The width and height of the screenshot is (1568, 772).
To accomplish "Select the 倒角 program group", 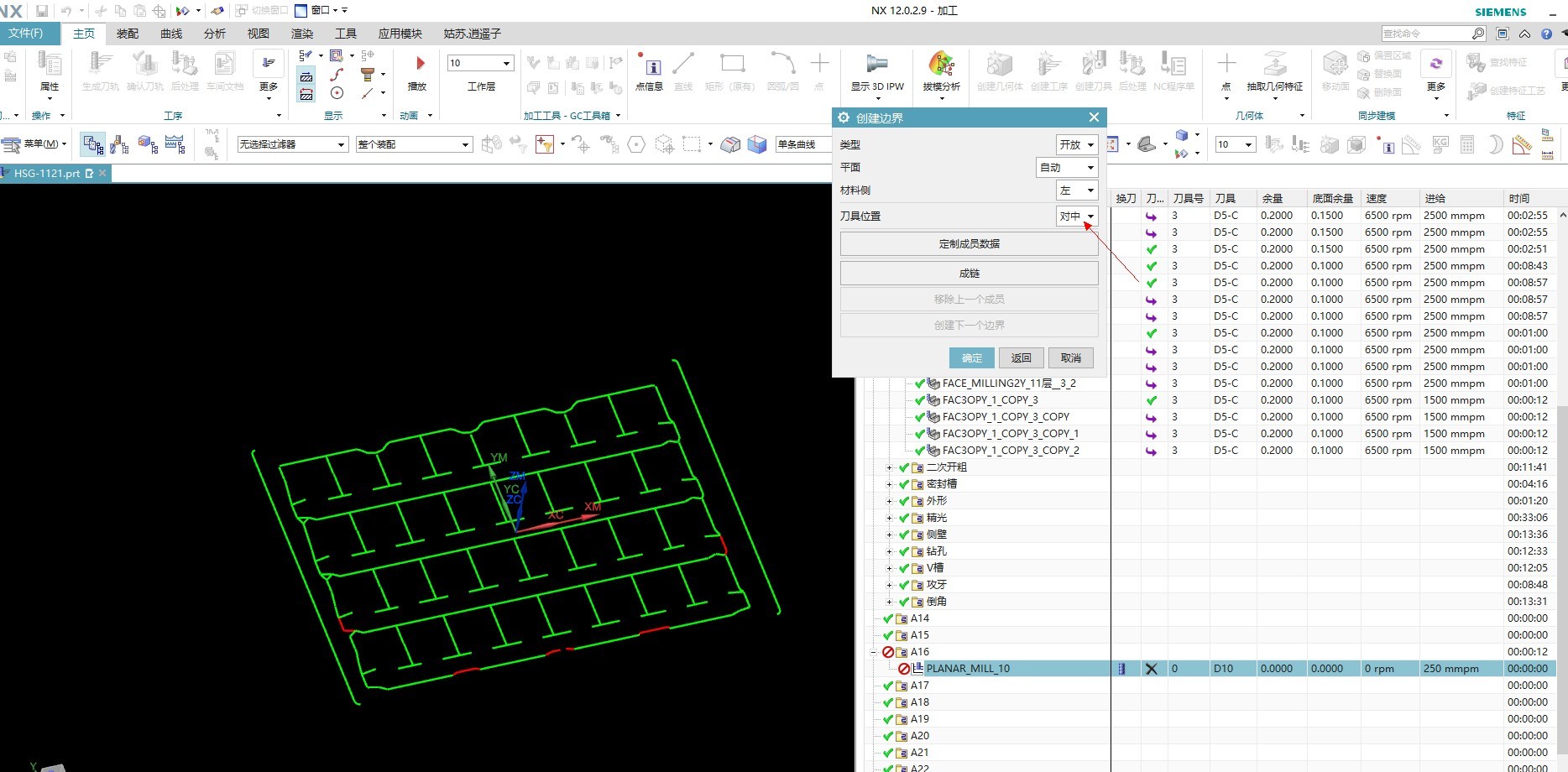I will 936,602.
